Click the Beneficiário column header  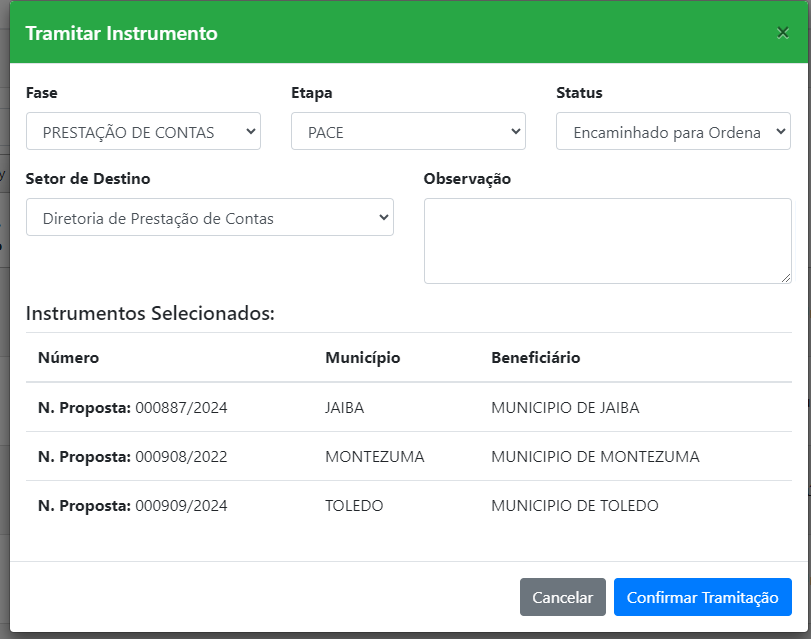[535, 358]
